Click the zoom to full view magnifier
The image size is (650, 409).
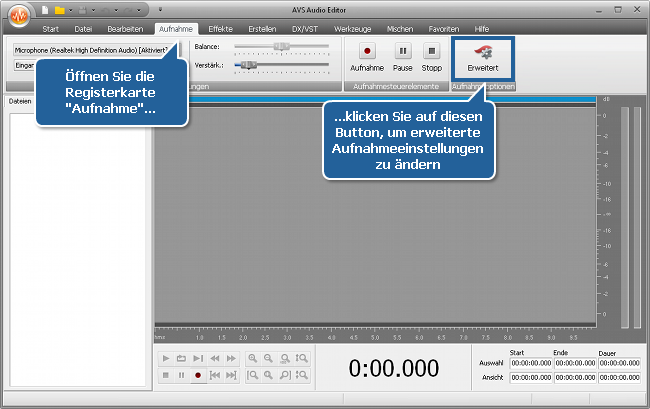285,358
